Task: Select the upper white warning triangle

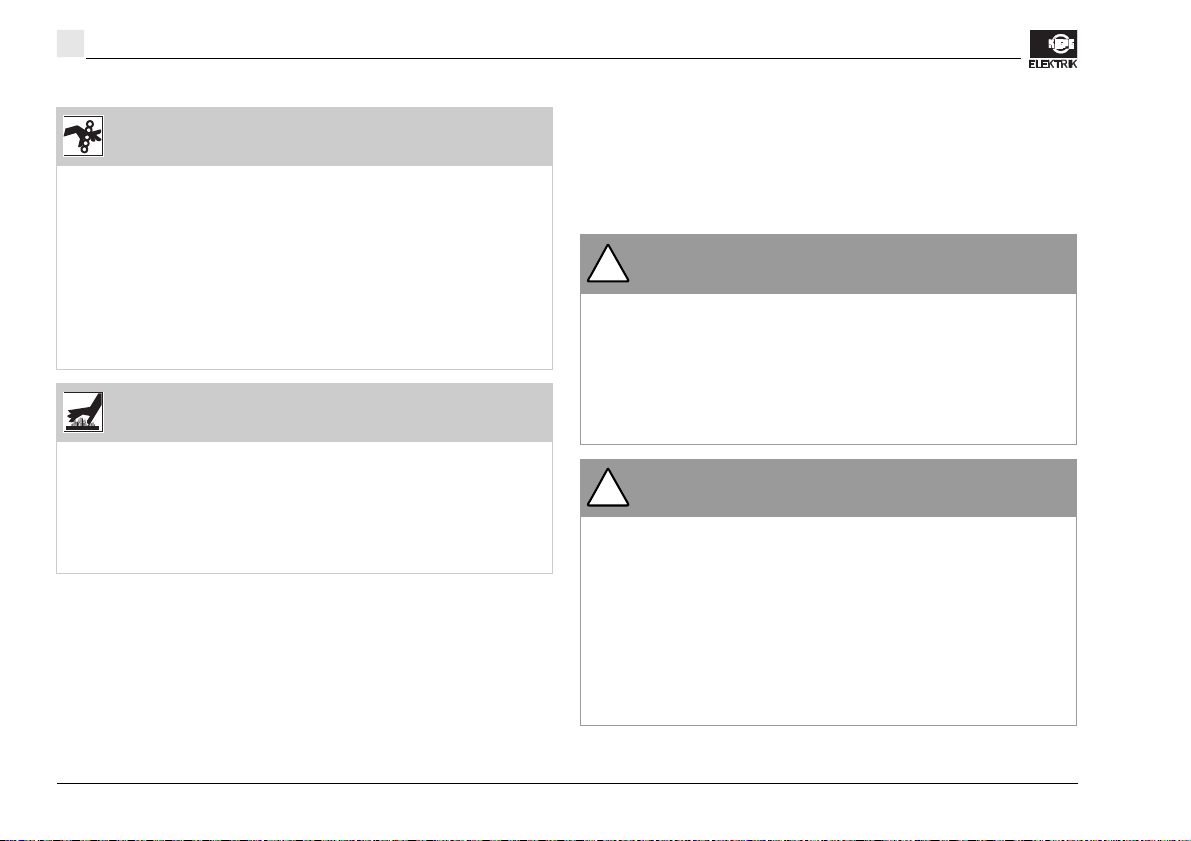Action: [608, 264]
